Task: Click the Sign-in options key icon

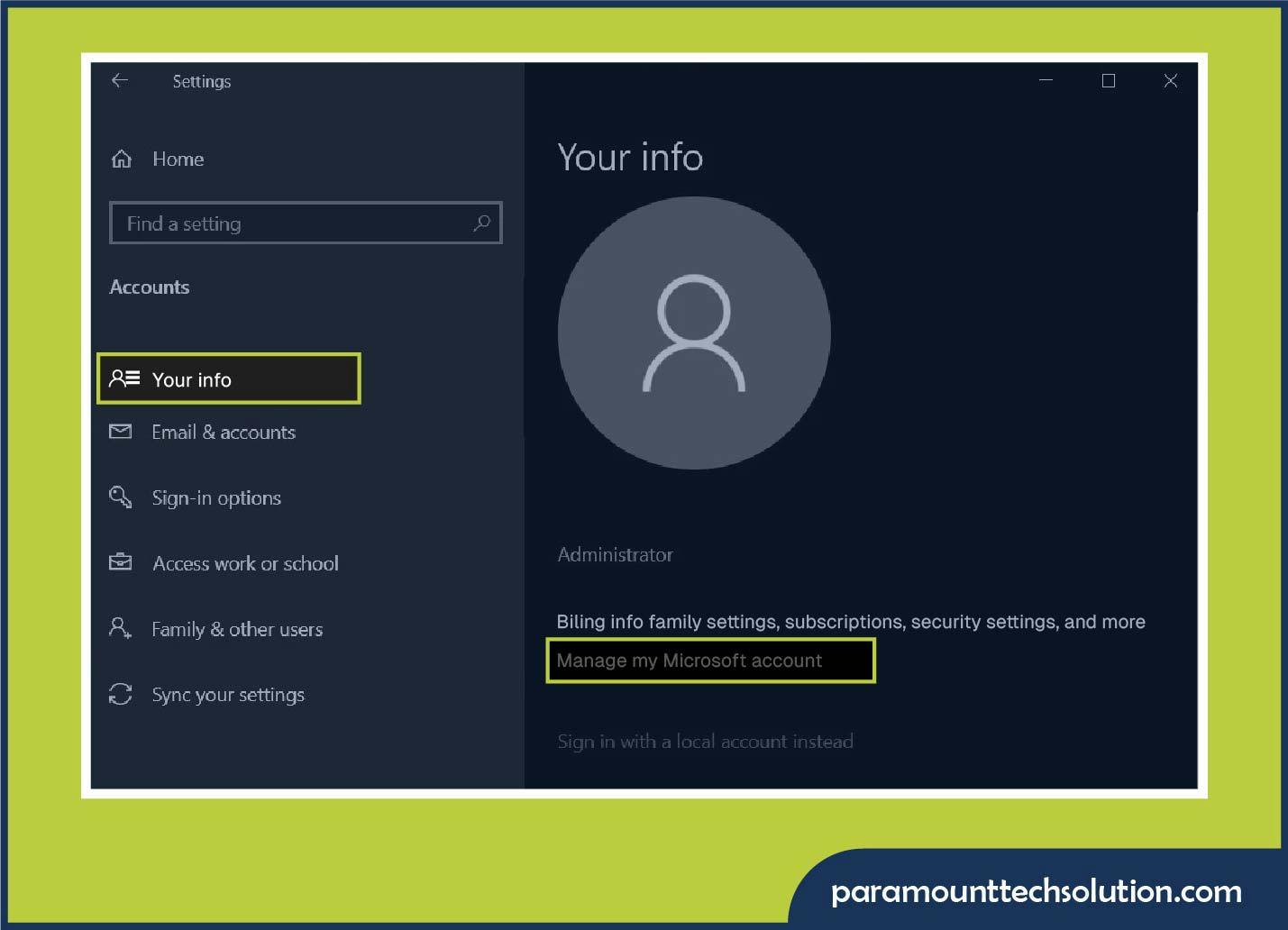Action: tap(120, 497)
